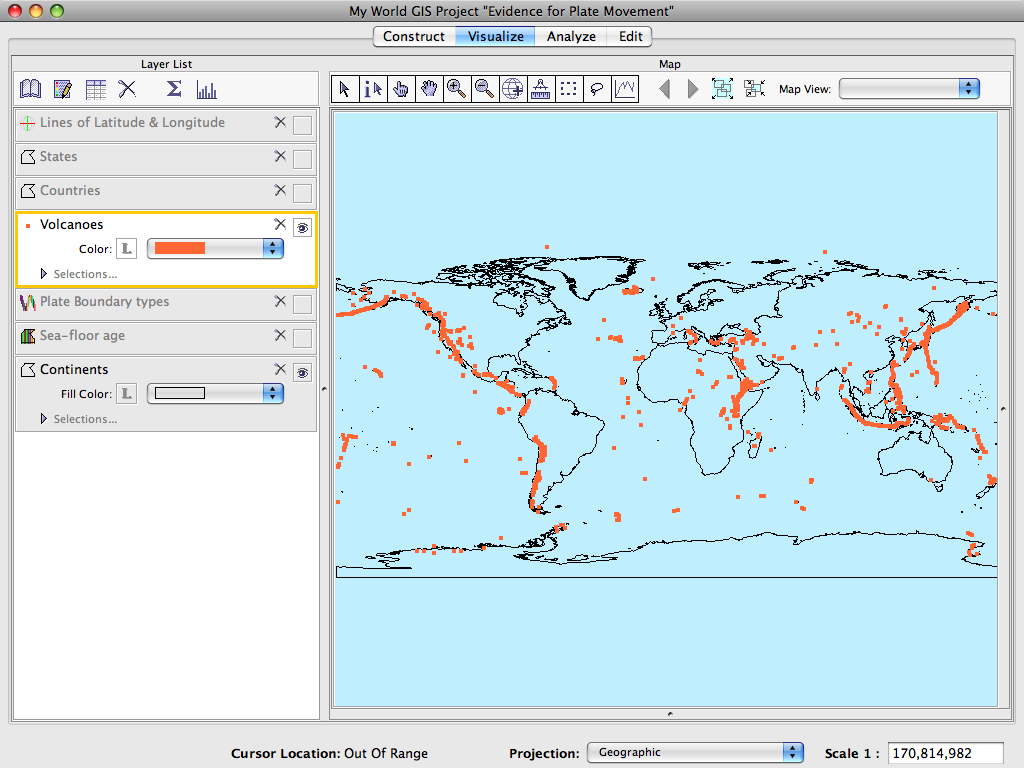
Task: Select the measure distance ruler tool
Action: click(541, 89)
